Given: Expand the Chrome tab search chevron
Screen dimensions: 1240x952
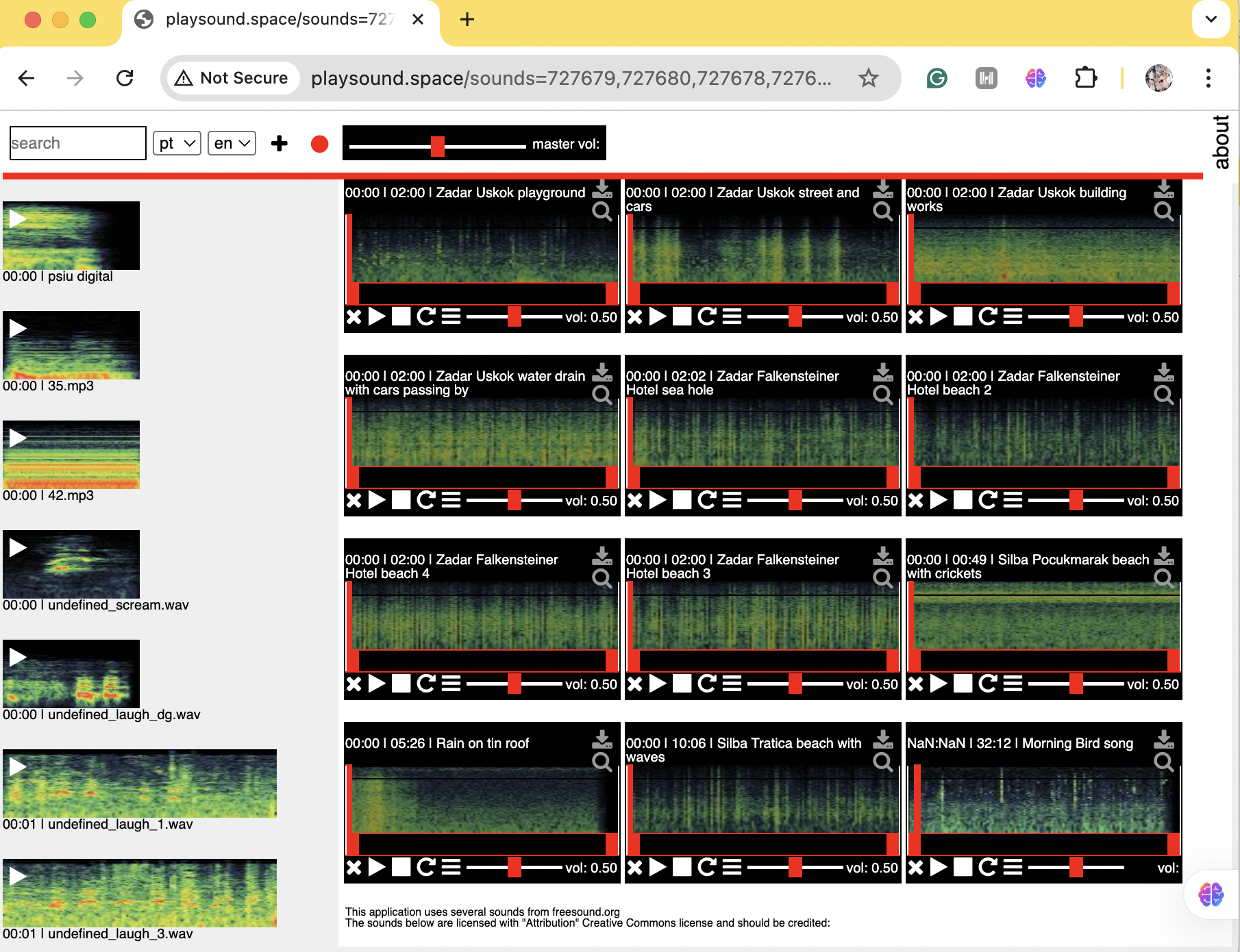Looking at the screenshot, I should pos(1211,19).
